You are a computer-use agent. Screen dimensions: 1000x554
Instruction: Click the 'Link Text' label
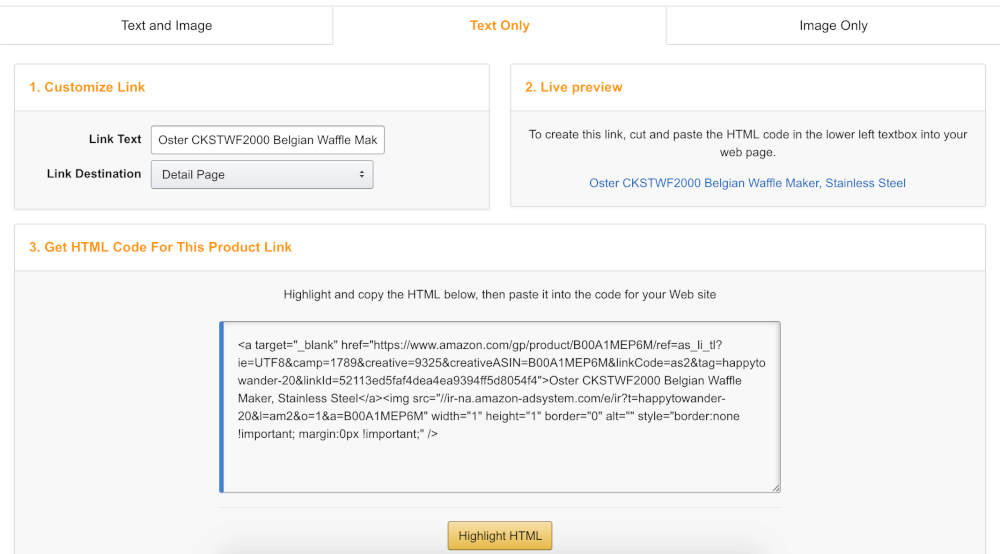[x=115, y=139]
